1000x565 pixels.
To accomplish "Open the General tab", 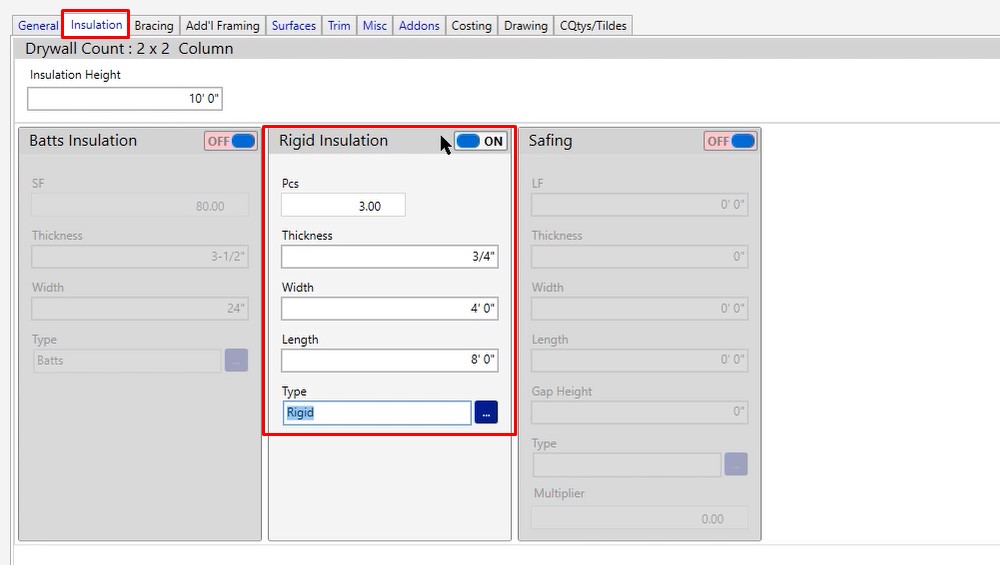I will [x=38, y=25].
